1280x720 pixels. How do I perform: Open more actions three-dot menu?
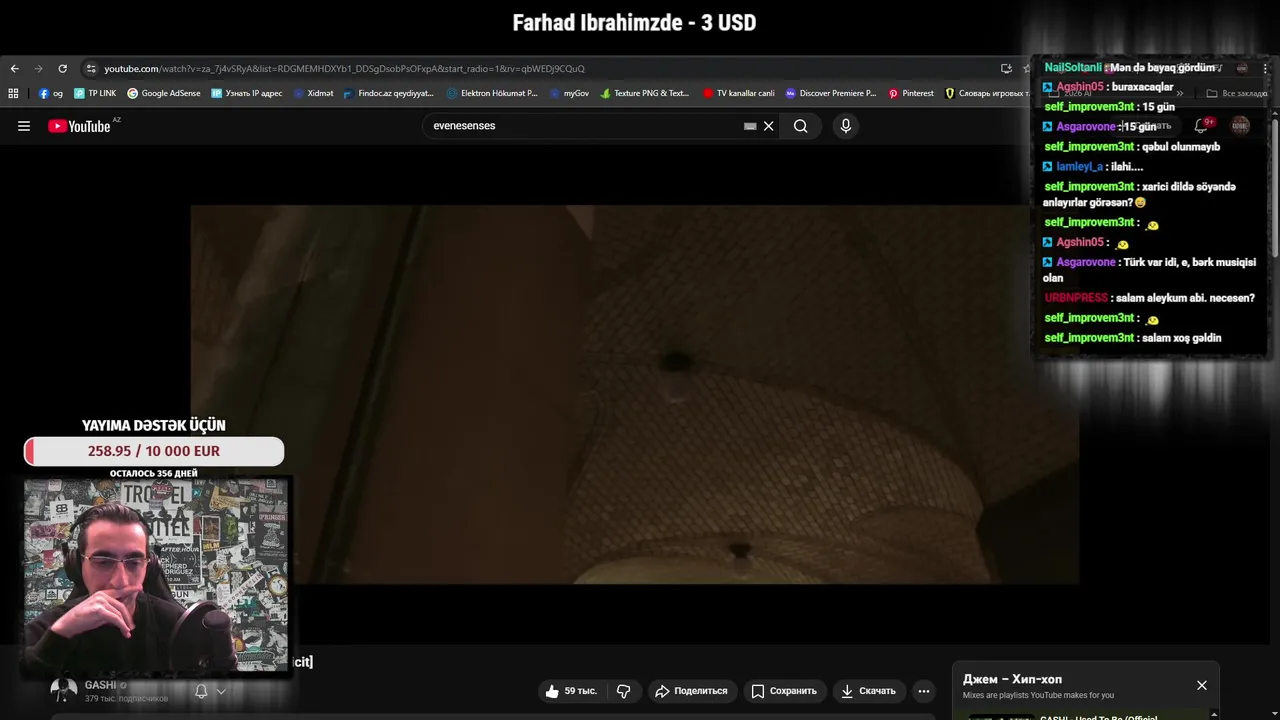coord(924,691)
